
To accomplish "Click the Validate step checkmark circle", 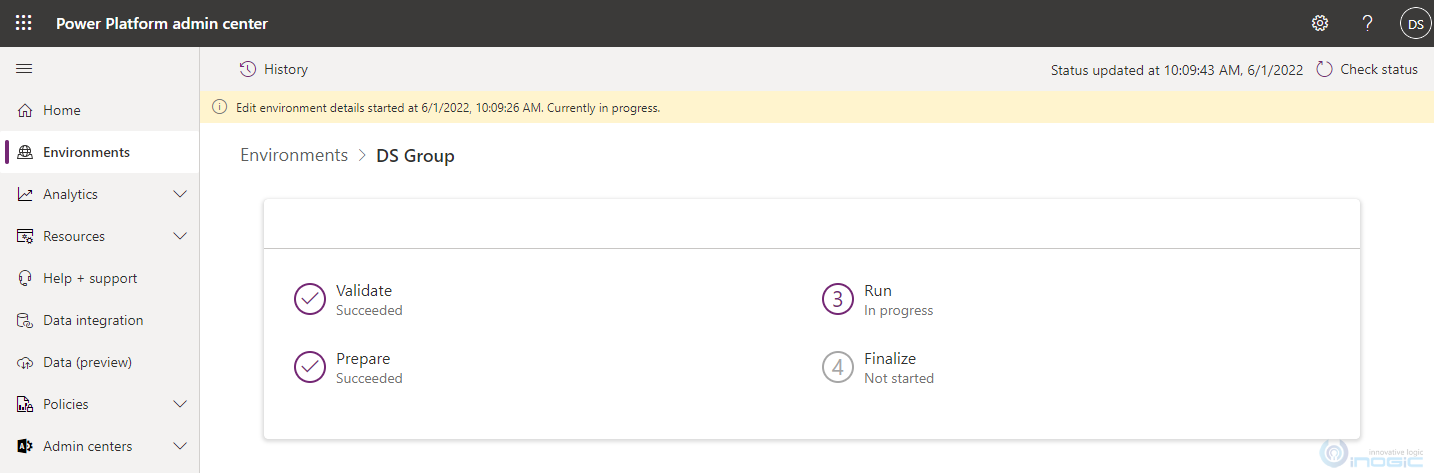I will [310, 299].
